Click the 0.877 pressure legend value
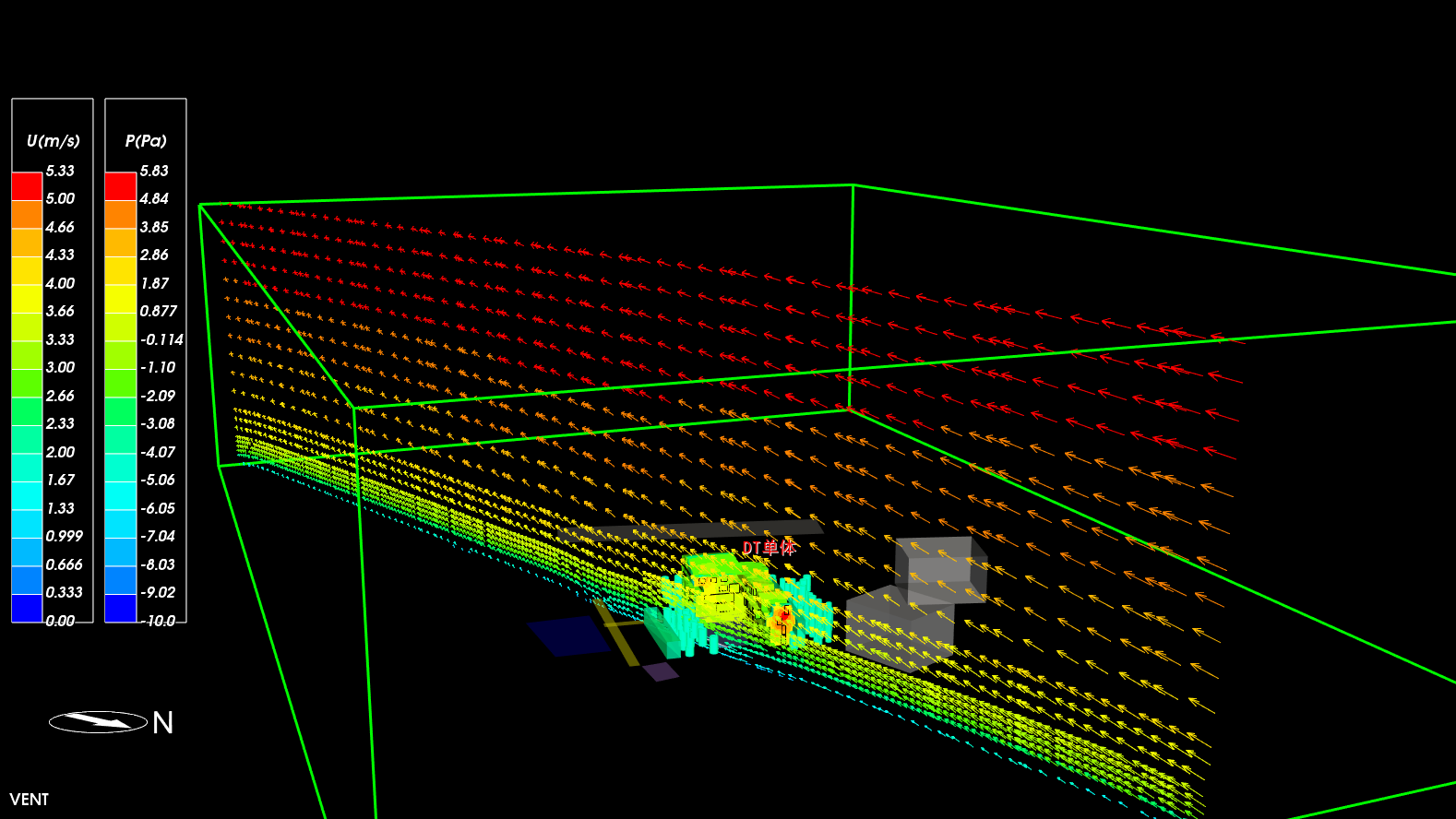This screenshot has width=1456, height=819. click(x=158, y=311)
